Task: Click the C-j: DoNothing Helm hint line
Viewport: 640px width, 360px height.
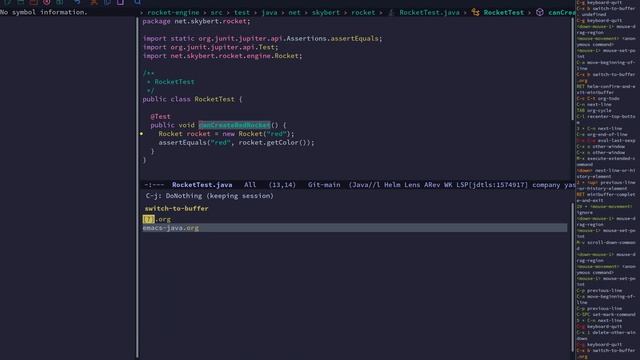Action: [209, 196]
